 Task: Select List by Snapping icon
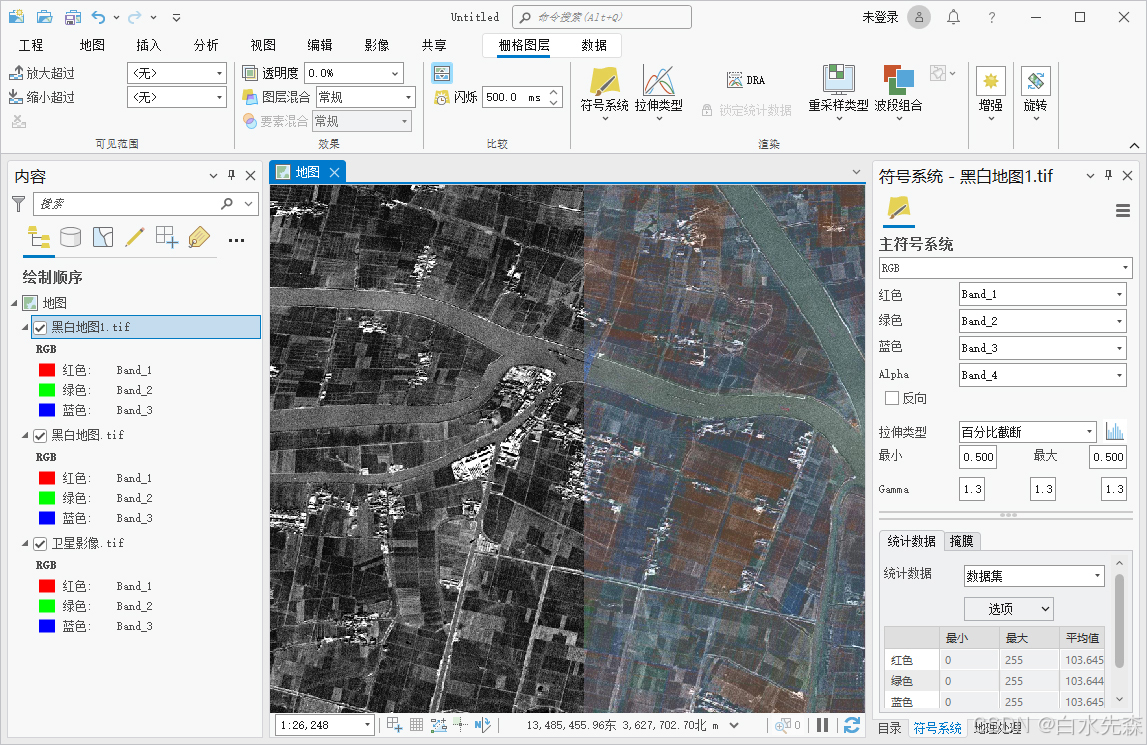[x=167, y=237]
